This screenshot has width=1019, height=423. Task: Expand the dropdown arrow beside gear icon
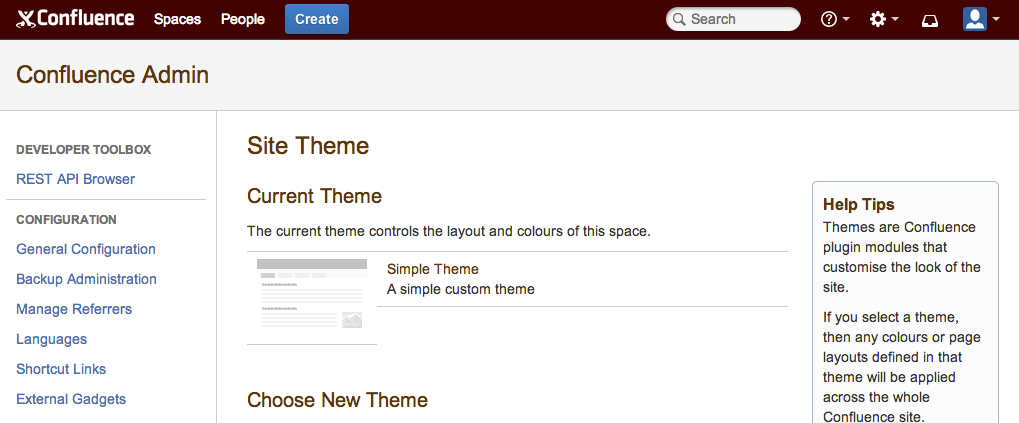(x=895, y=19)
